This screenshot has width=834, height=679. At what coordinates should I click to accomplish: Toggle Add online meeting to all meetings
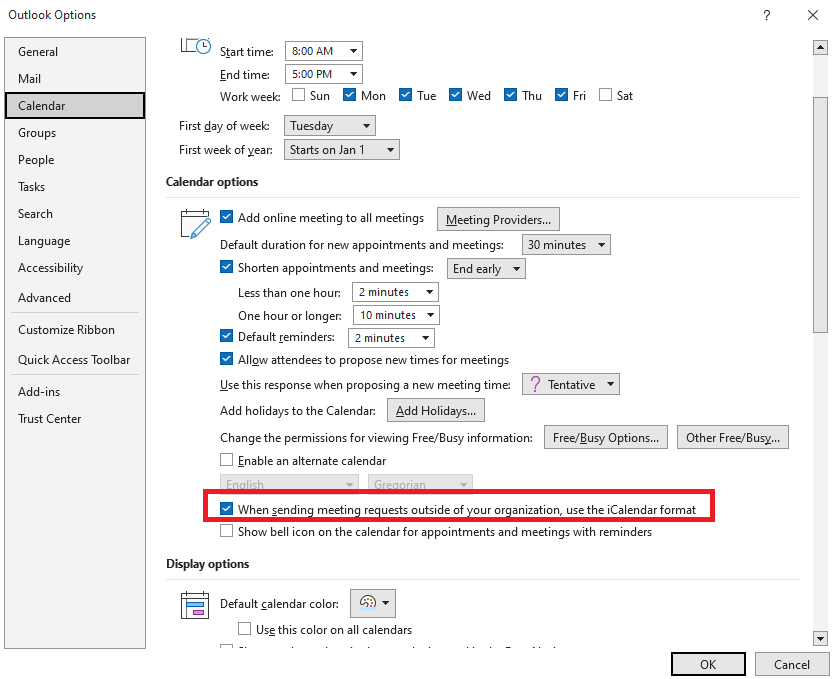(x=227, y=217)
